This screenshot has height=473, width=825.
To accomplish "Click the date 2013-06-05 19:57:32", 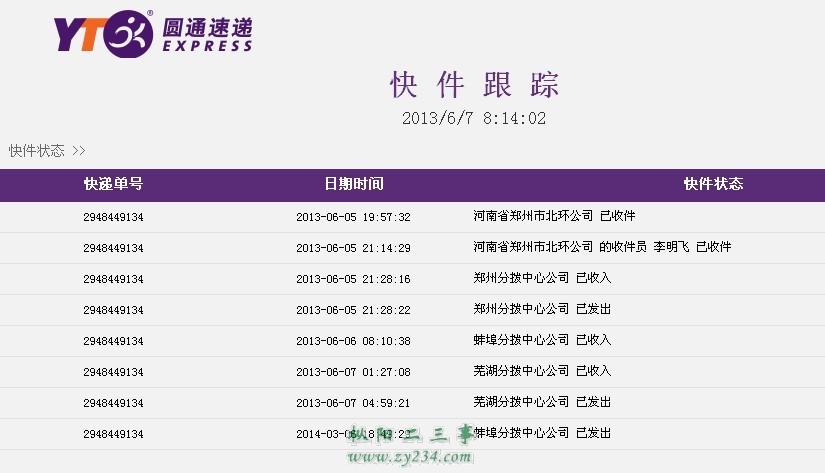I will click(353, 217).
